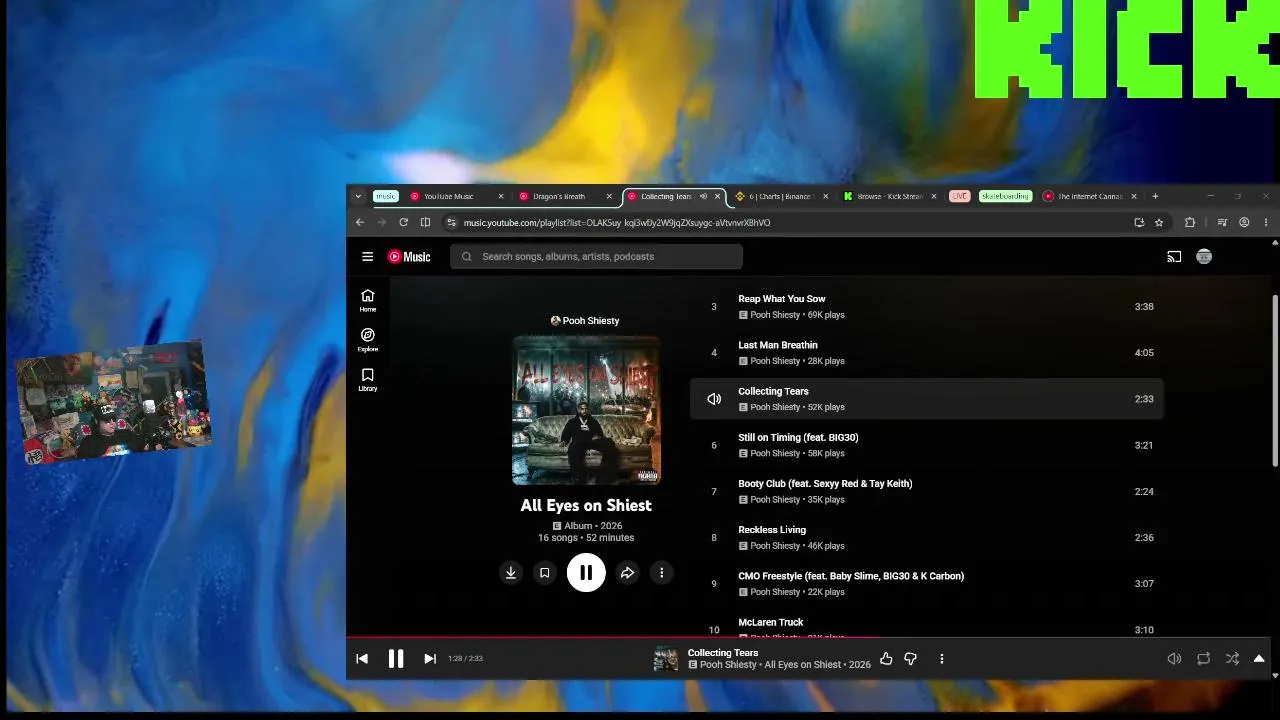Expand the skateboarding tab group
This screenshot has height=720, width=1280.
coord(1005,197)
